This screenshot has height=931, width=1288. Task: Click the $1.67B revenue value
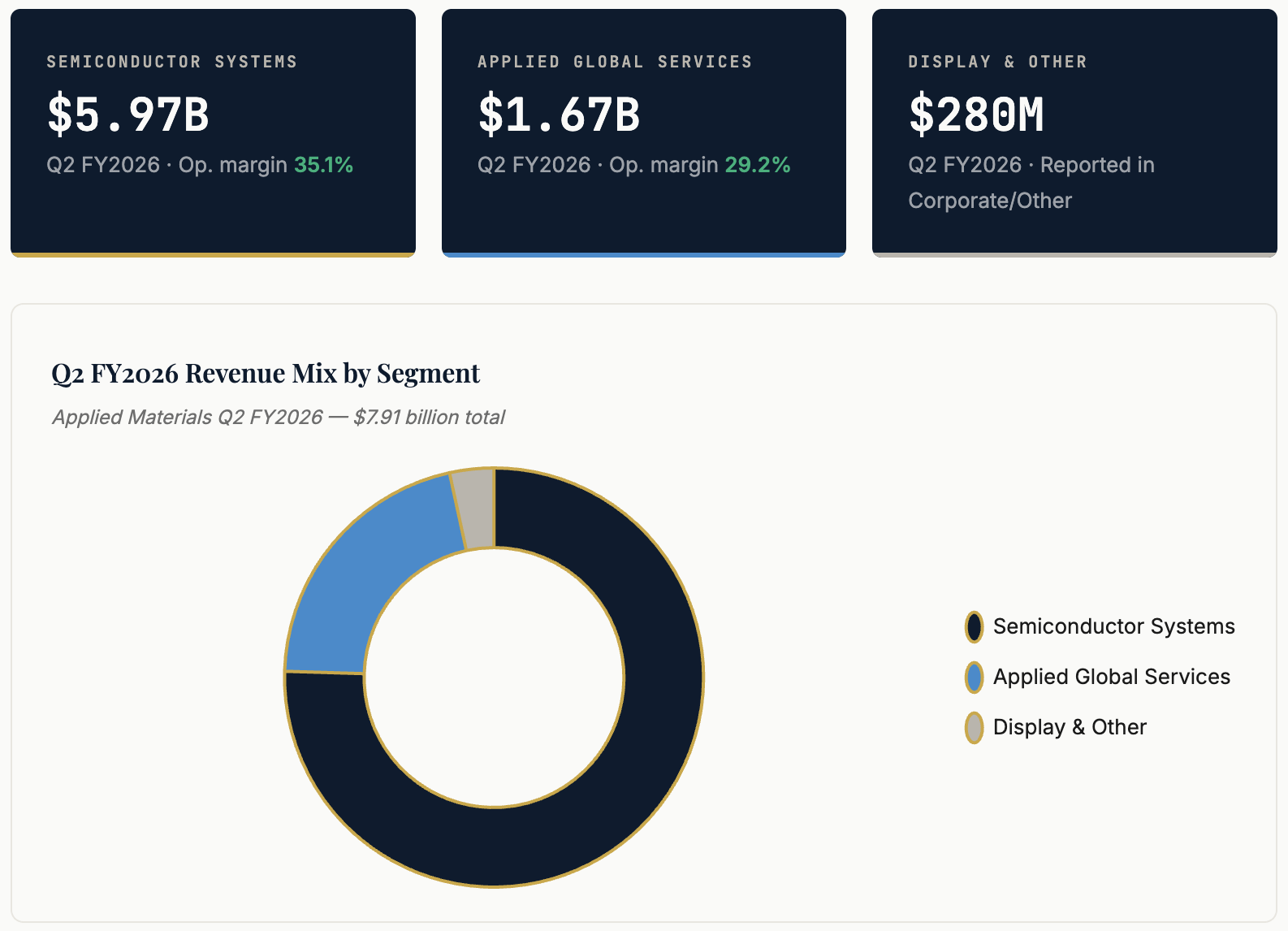click(x=559, y=115)
